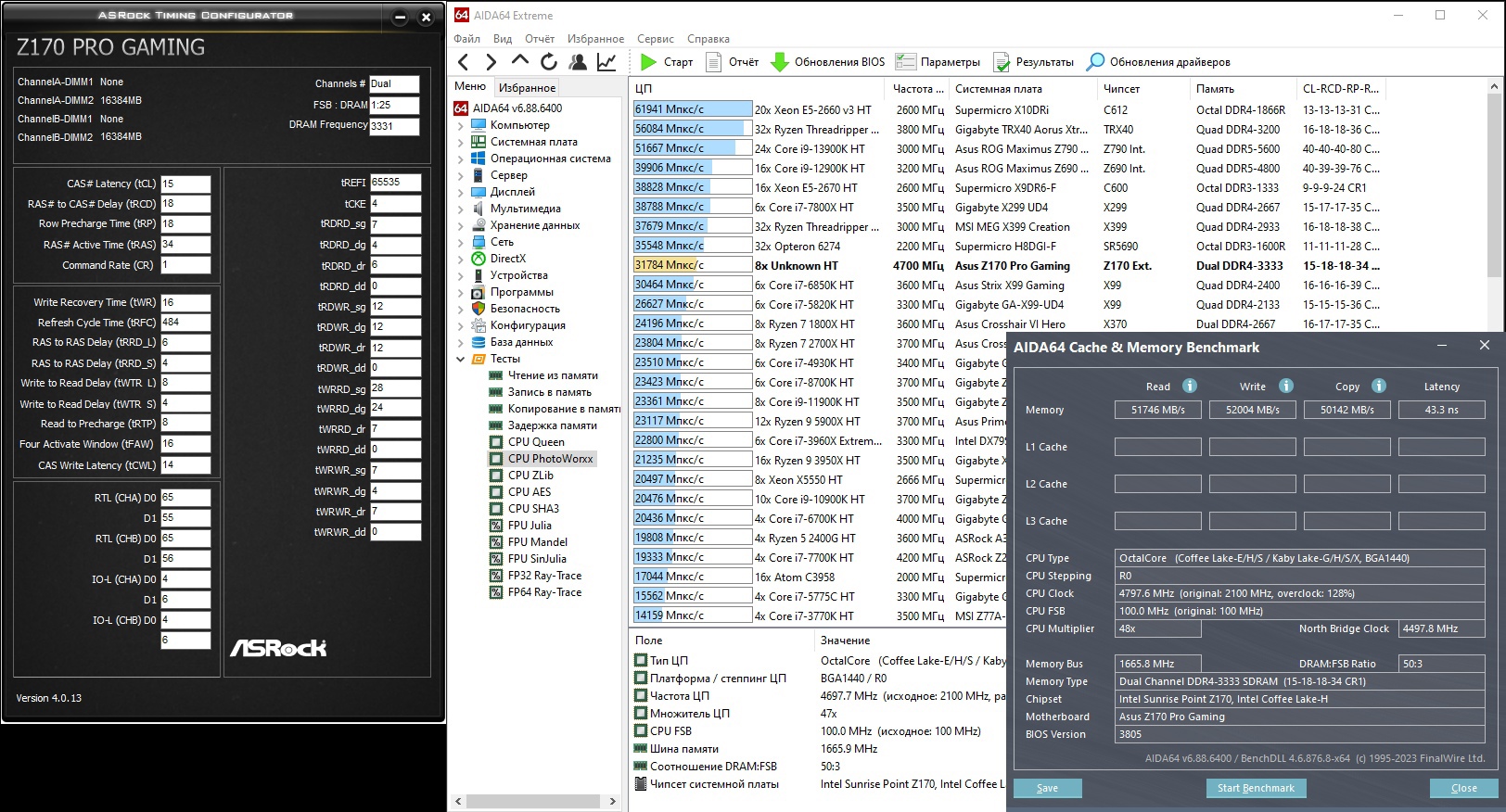Image resolution: width=1506 pixels, height=812 pixels.
Task: Click Save in the Cache & Memory Benchmark
Action: point(1047,788)
